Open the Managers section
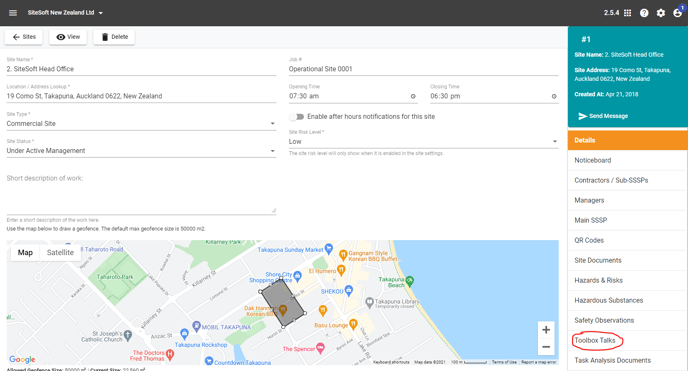This screenshot has width=688, height=371. (x=627, y=200)
